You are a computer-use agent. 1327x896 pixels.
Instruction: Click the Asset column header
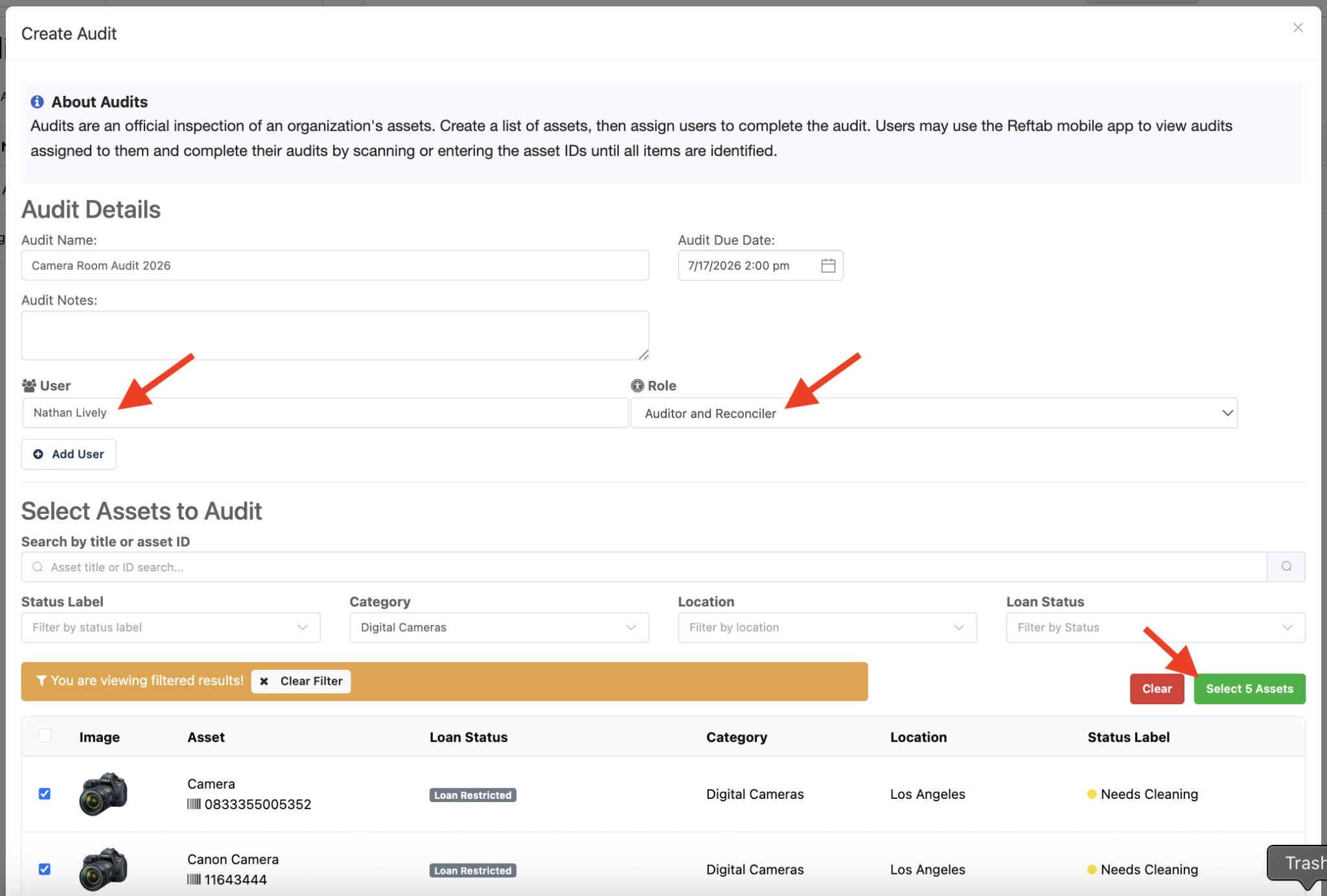tap(206, 737)
